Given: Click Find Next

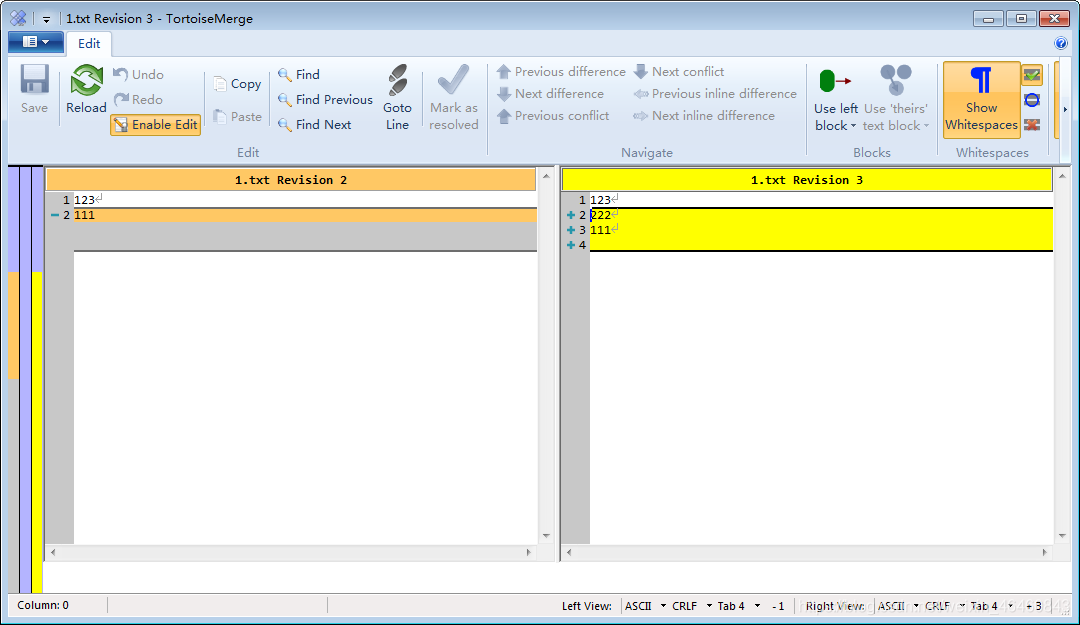Looking at the screenshot, I should pos(315,125).
